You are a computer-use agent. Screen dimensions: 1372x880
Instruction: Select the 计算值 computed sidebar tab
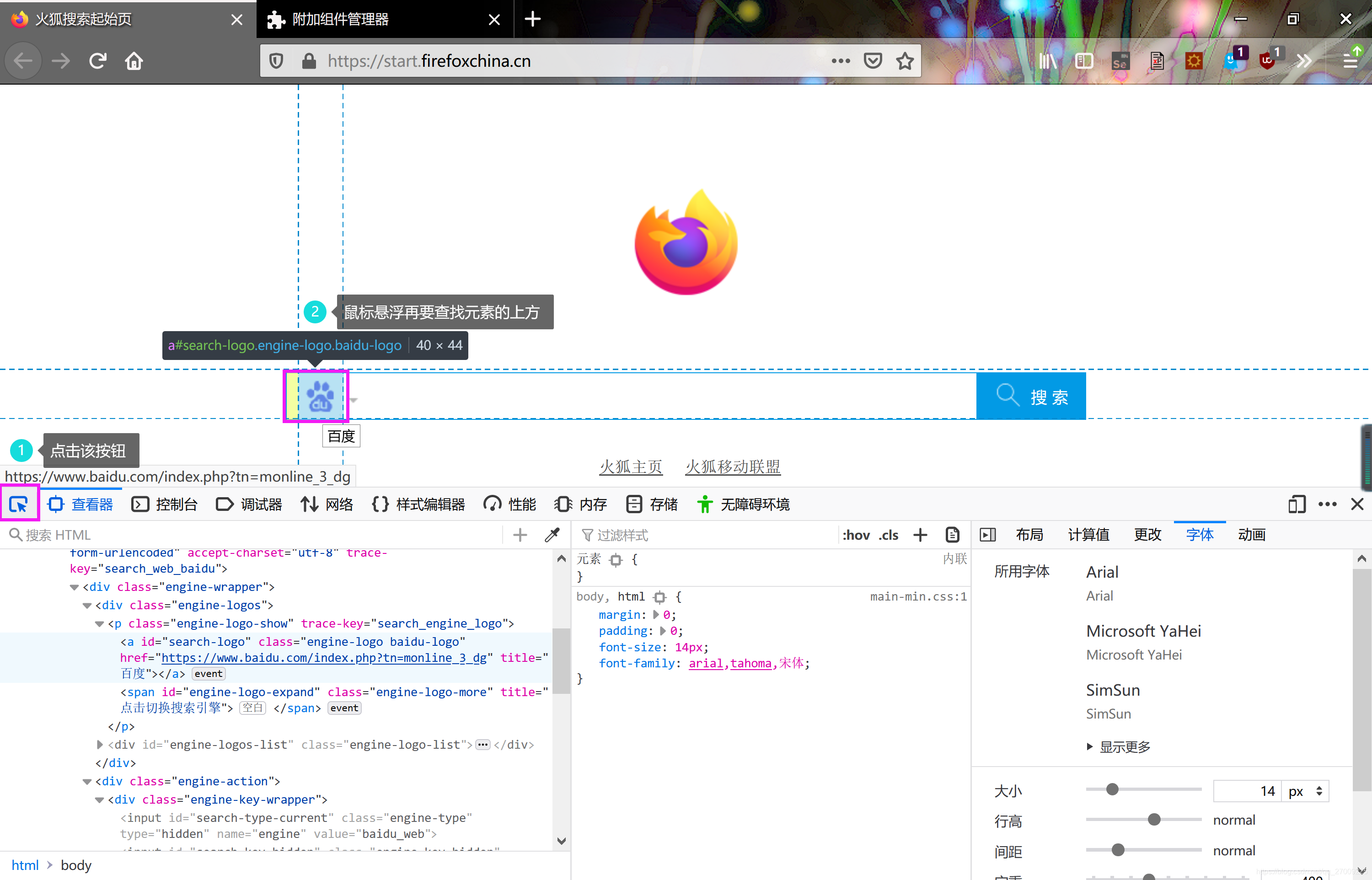(1088, 535)
